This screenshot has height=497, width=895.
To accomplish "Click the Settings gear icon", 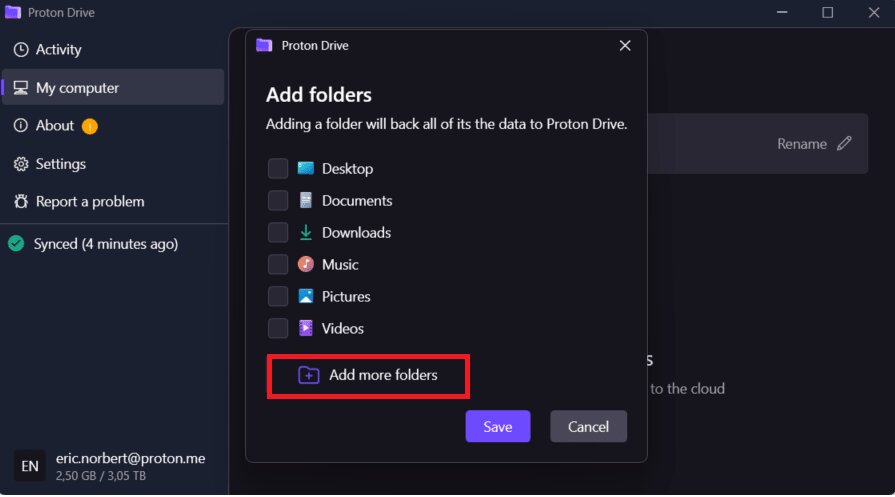I will coord(21,164).
